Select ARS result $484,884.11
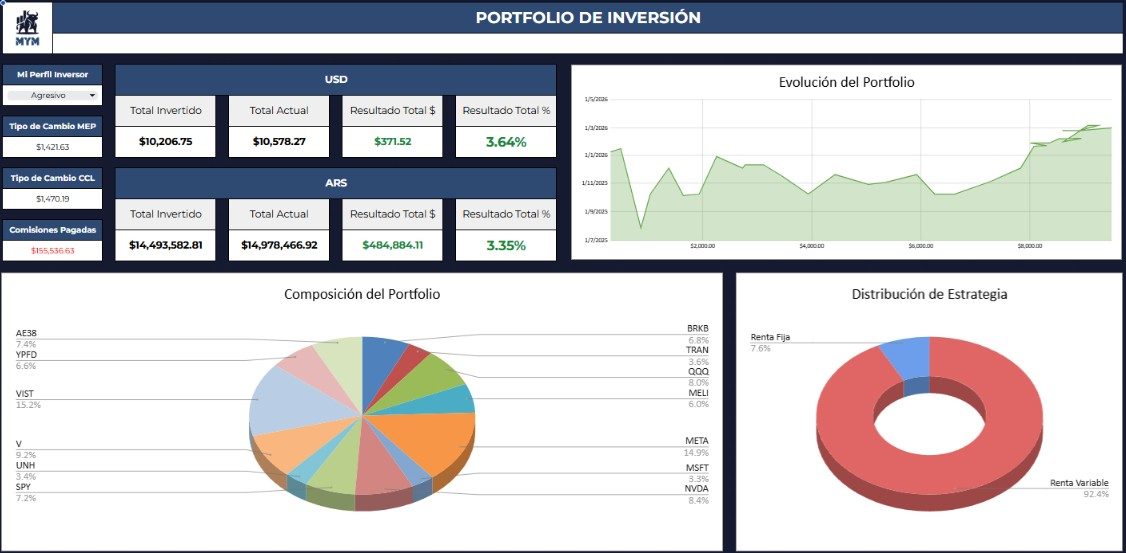The width and height of the screenshot is (1126, 553). pyautogui.click(x=392, y=245)
